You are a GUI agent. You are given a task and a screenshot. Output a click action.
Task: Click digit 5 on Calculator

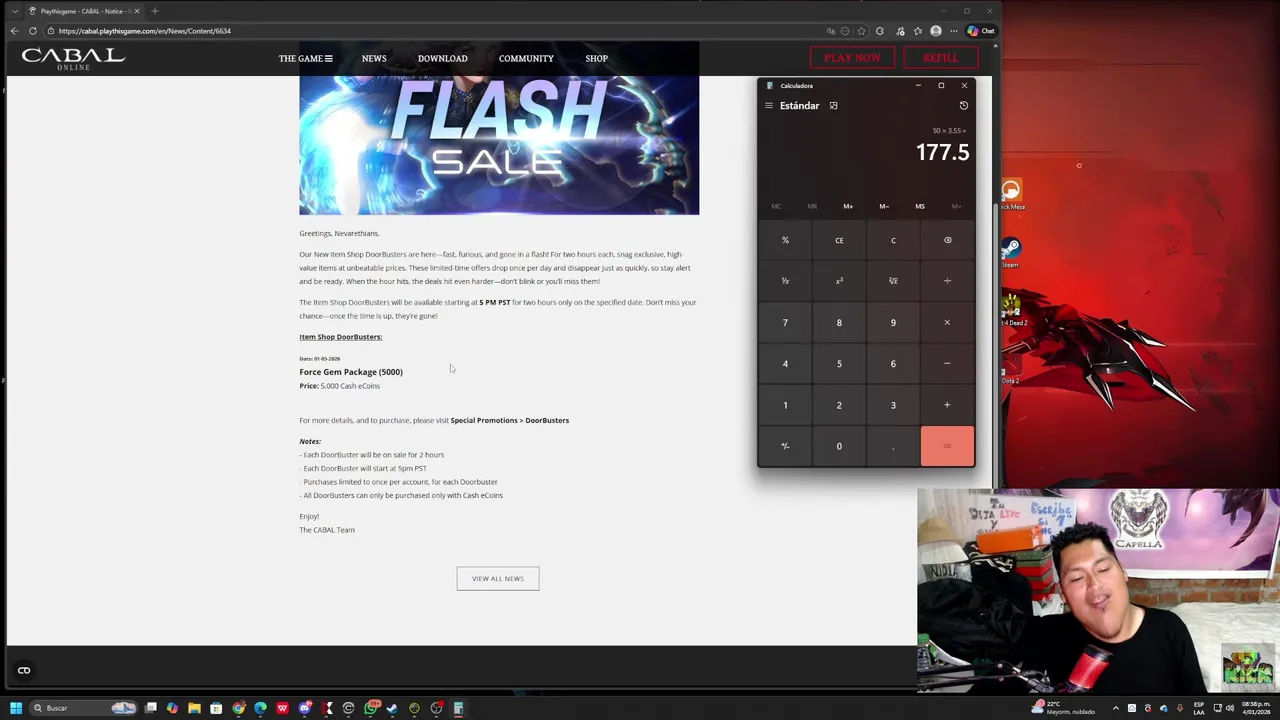pos(839,363)
